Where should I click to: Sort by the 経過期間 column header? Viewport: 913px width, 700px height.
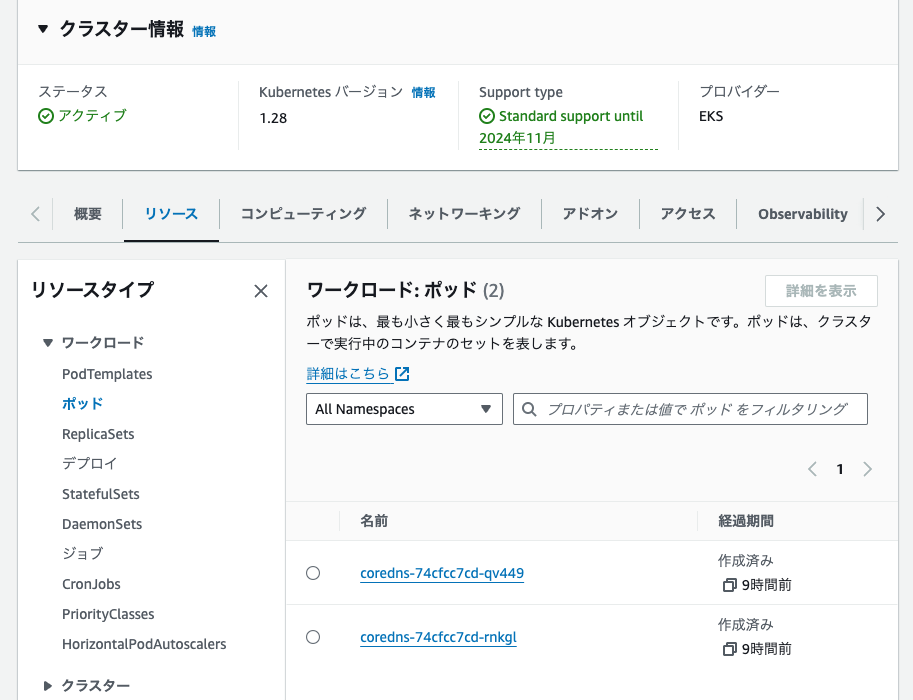pos(746,521)
